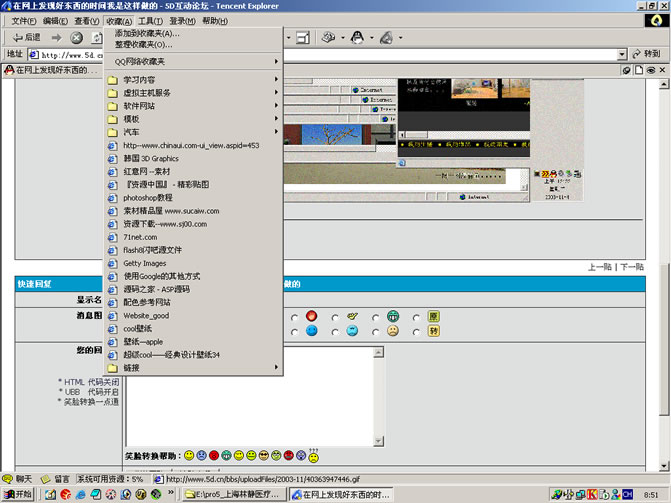Open the 工具(T) menu

tap(150, 21)
